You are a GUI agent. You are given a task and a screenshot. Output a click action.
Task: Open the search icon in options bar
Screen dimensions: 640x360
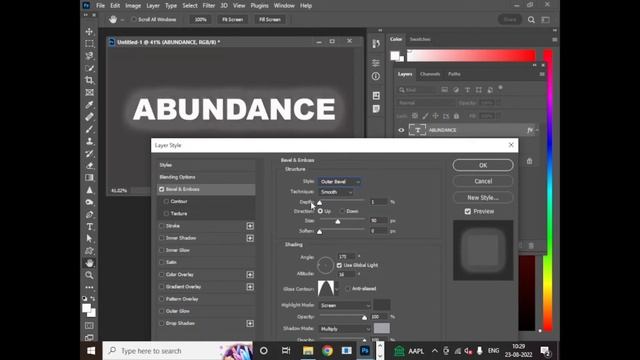click(x=531, y=20)
